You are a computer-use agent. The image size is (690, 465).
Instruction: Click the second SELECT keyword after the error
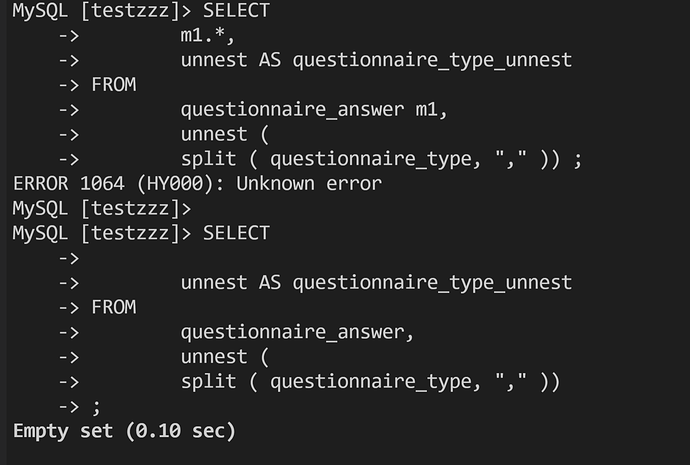click(x=236, y=233)
